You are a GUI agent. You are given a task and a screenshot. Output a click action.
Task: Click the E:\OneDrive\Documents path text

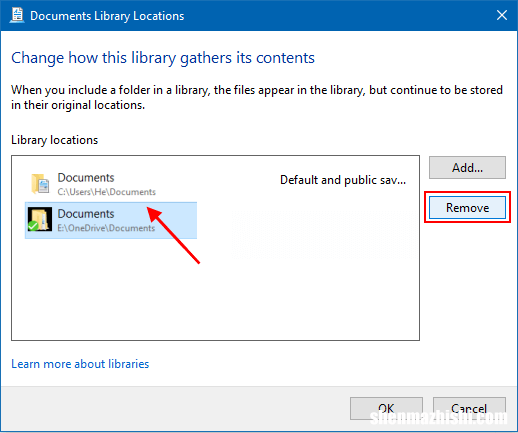coord(106,228)
